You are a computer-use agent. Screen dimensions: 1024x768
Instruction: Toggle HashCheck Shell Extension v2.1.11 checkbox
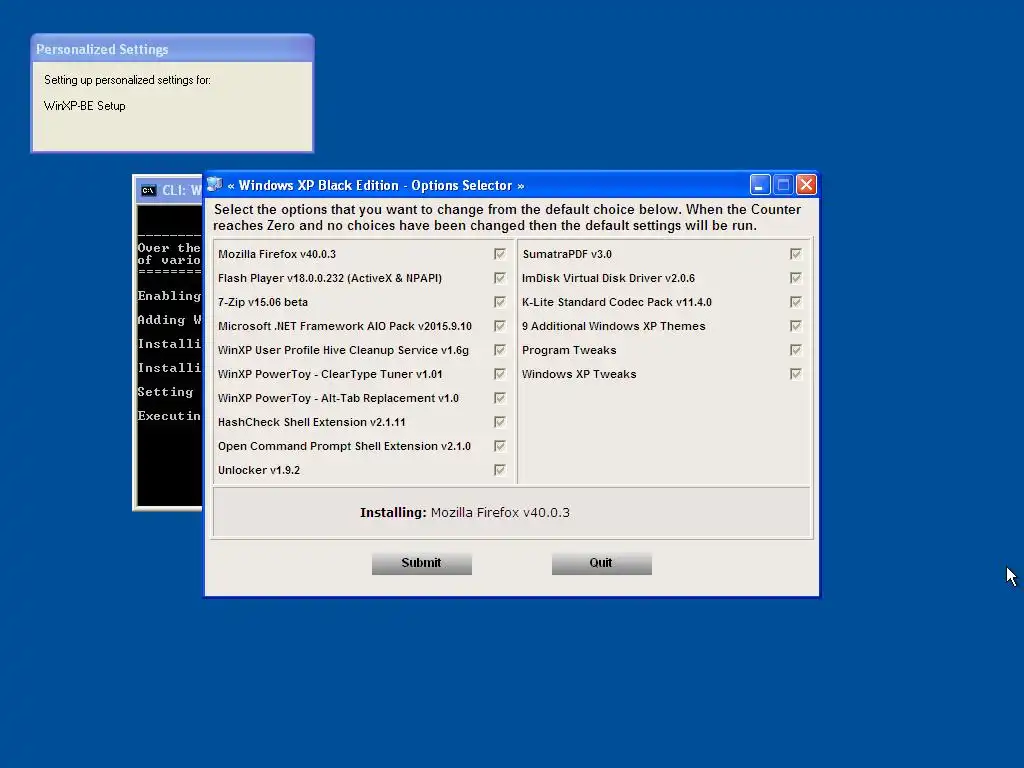pyautogui.click(x=500, y=422)
